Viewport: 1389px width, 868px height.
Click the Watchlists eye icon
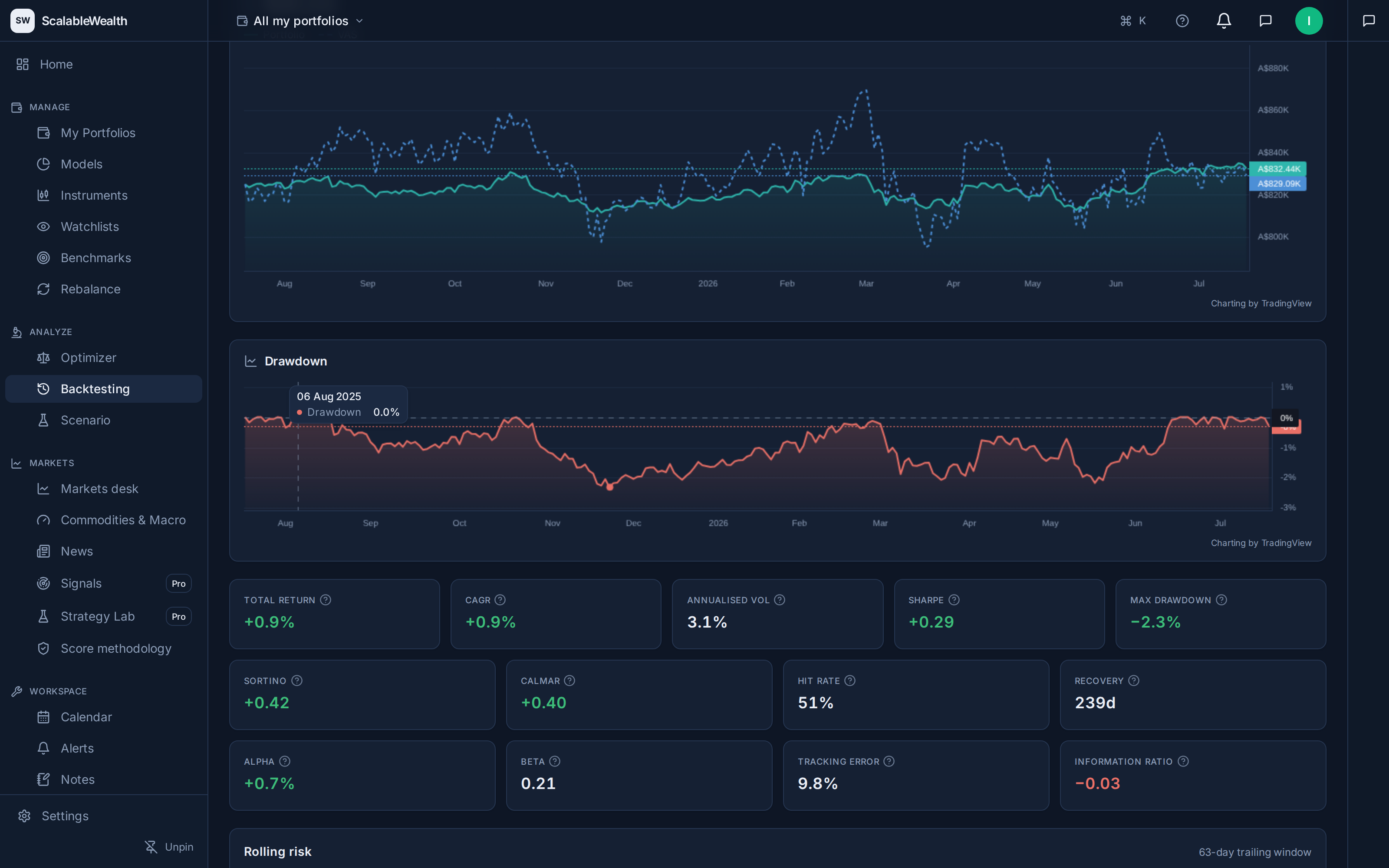coord(43,227)
